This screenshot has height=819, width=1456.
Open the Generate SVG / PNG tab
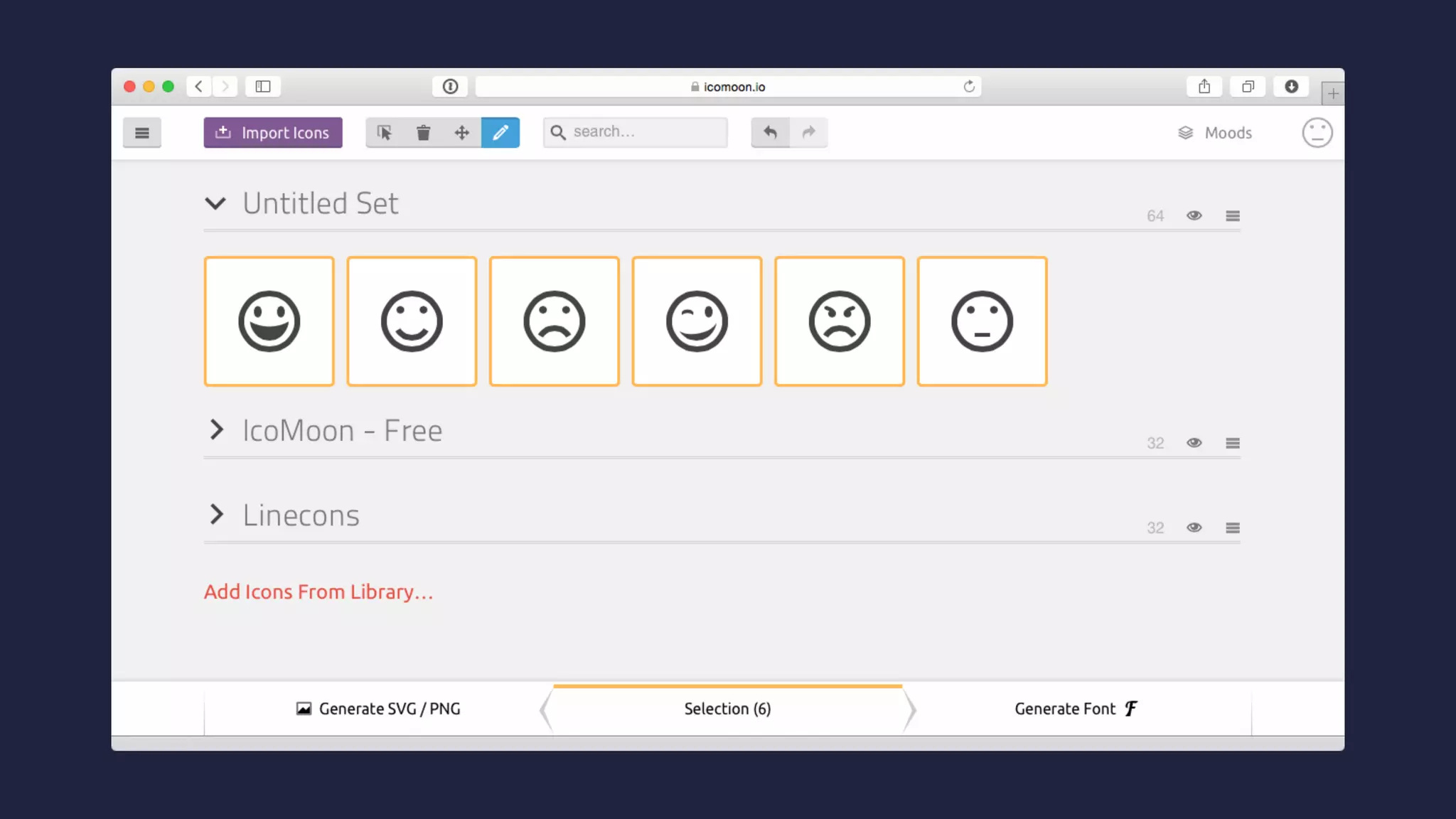click(378, 709)
